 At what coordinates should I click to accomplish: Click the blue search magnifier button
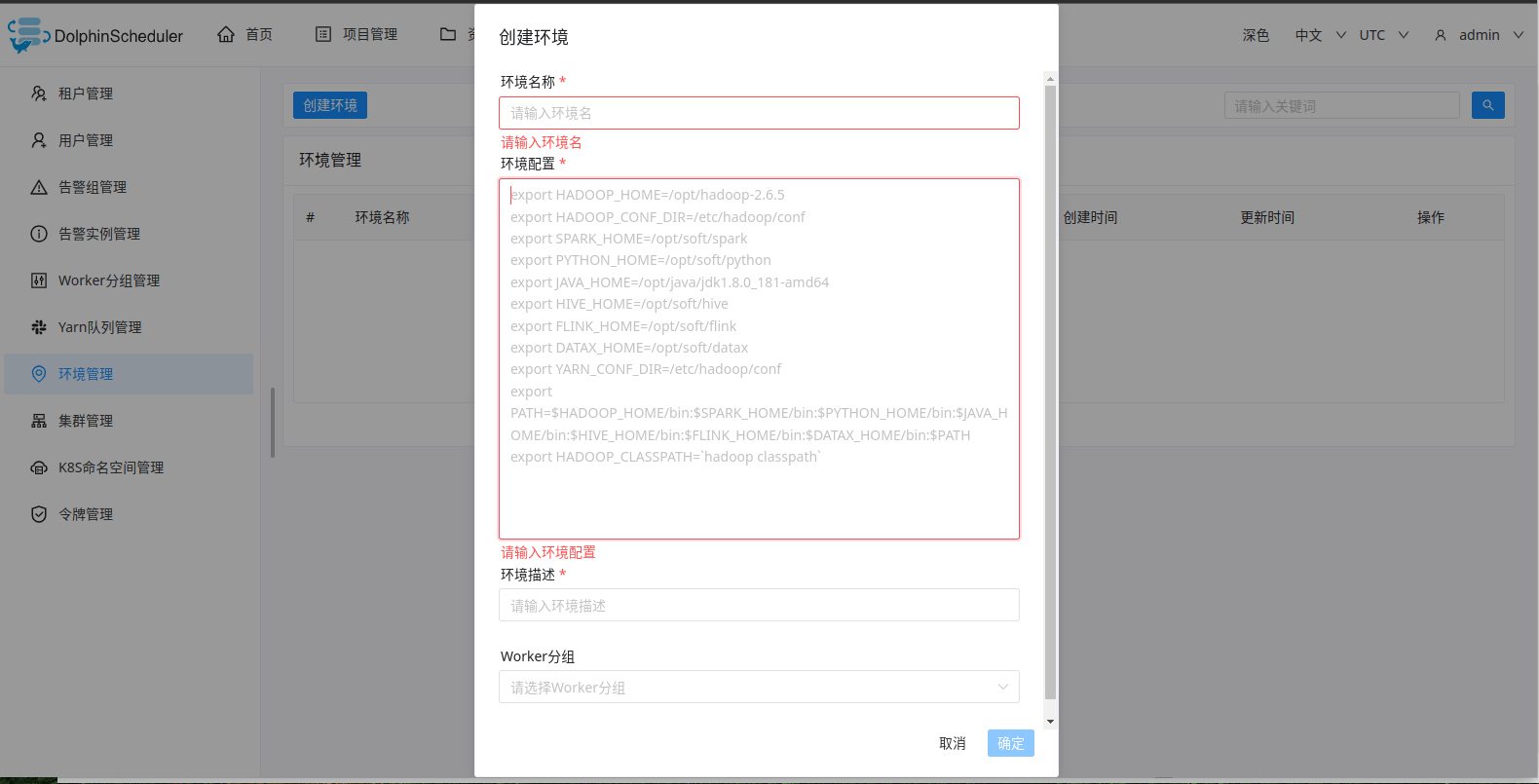[x=1487, y=105]
